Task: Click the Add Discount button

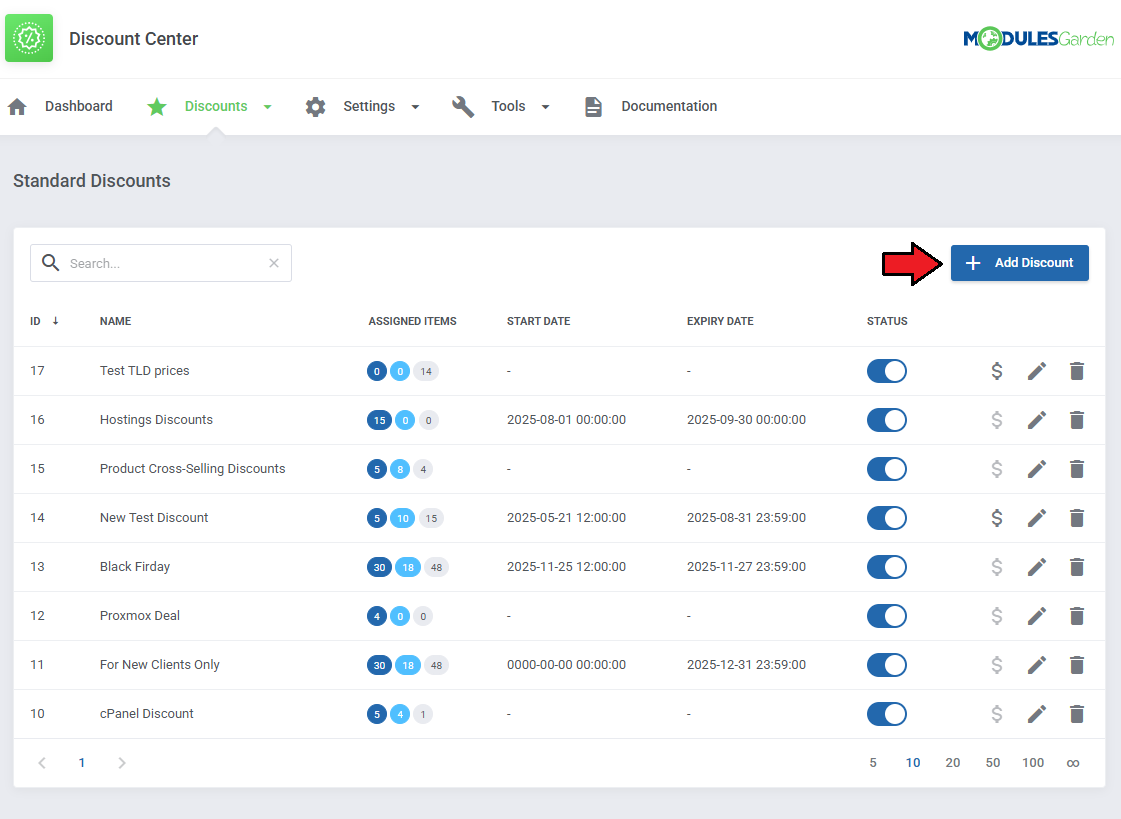Action: 1019,263
